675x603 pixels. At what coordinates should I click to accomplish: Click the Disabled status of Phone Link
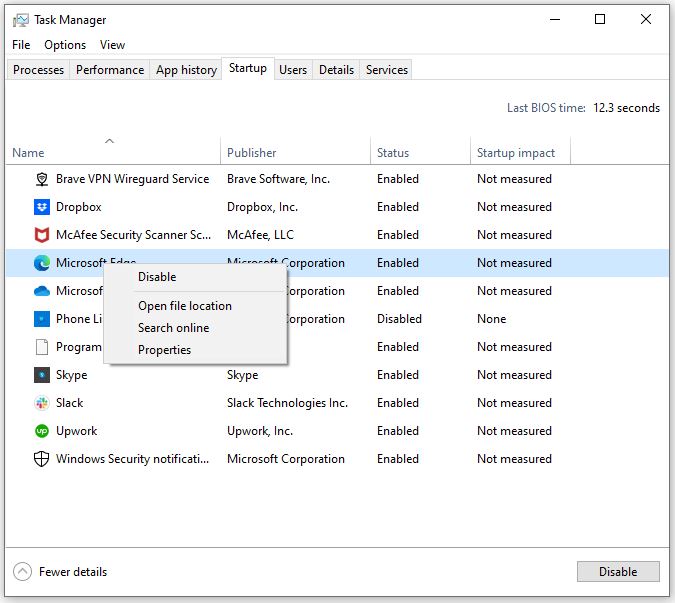coord(399,319)
